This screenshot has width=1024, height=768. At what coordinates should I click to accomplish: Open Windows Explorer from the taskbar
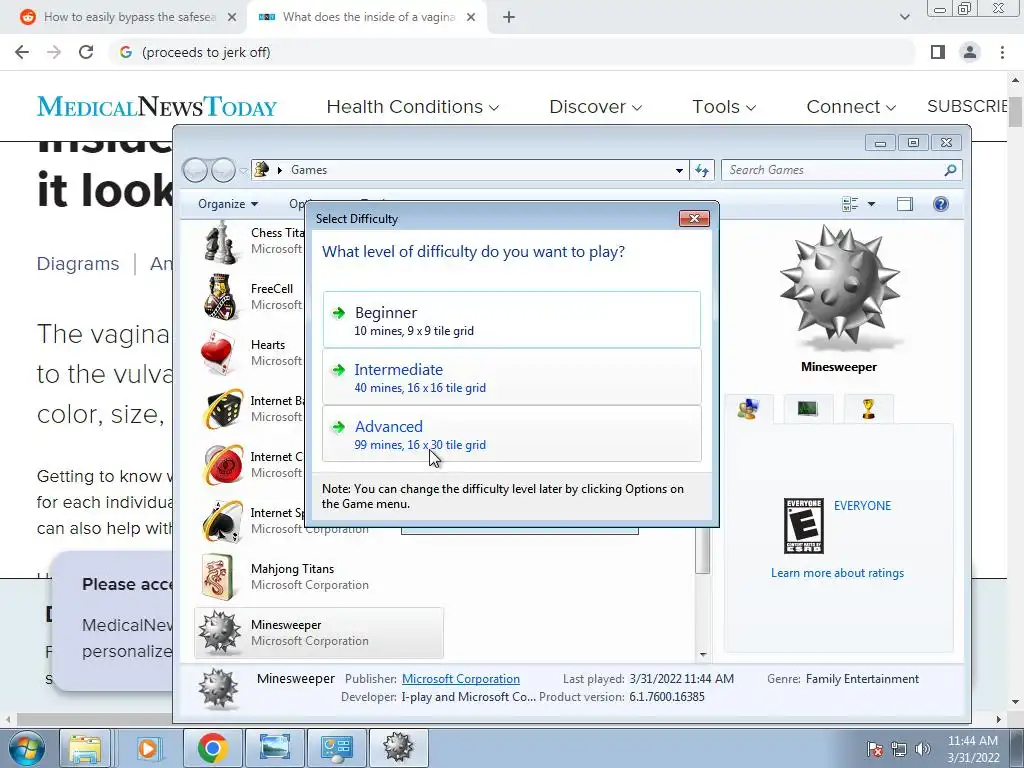pyautogui.click(x=85, y=748)
